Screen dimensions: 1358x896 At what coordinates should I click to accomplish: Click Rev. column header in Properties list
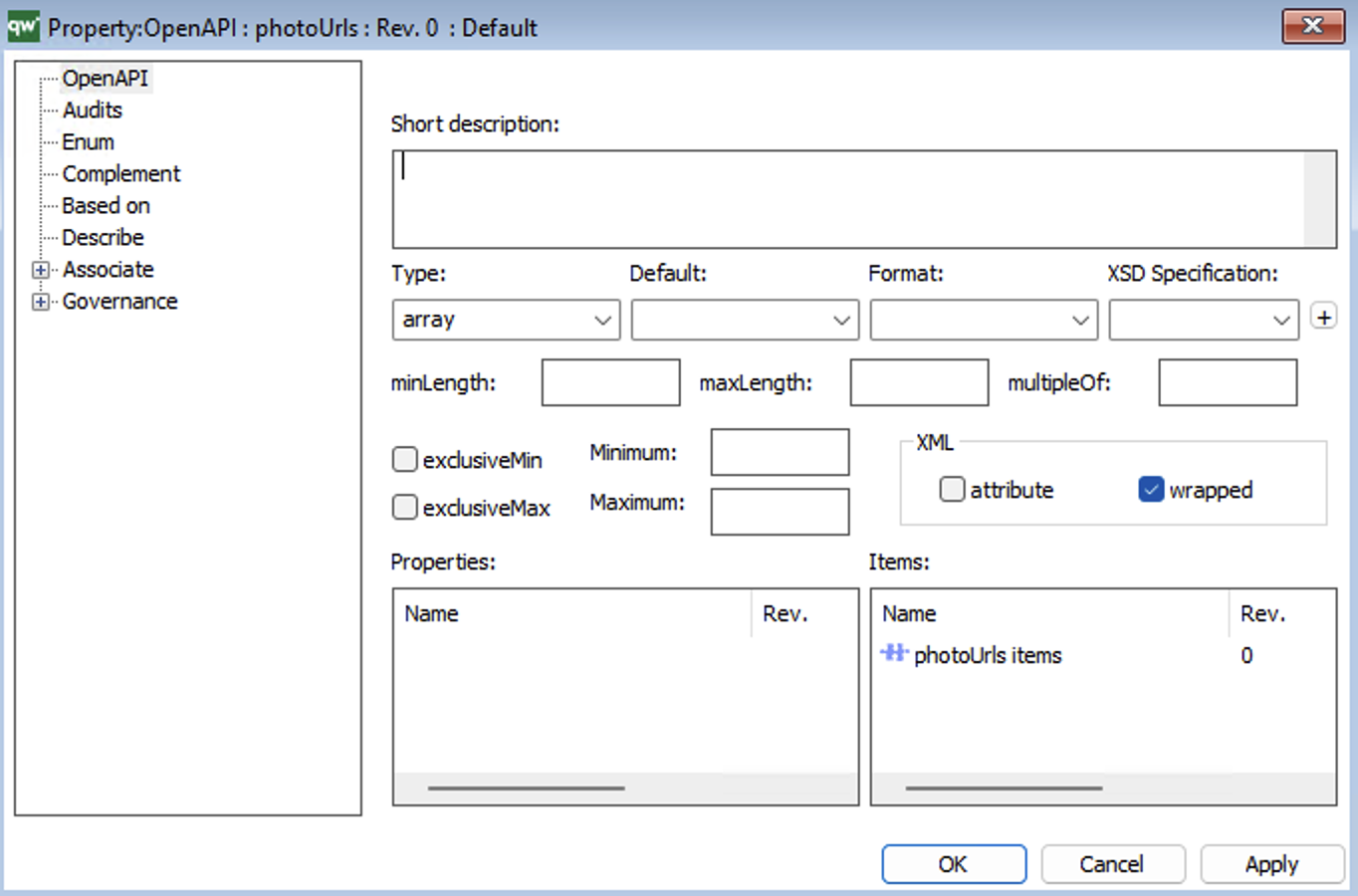[804, 613]
